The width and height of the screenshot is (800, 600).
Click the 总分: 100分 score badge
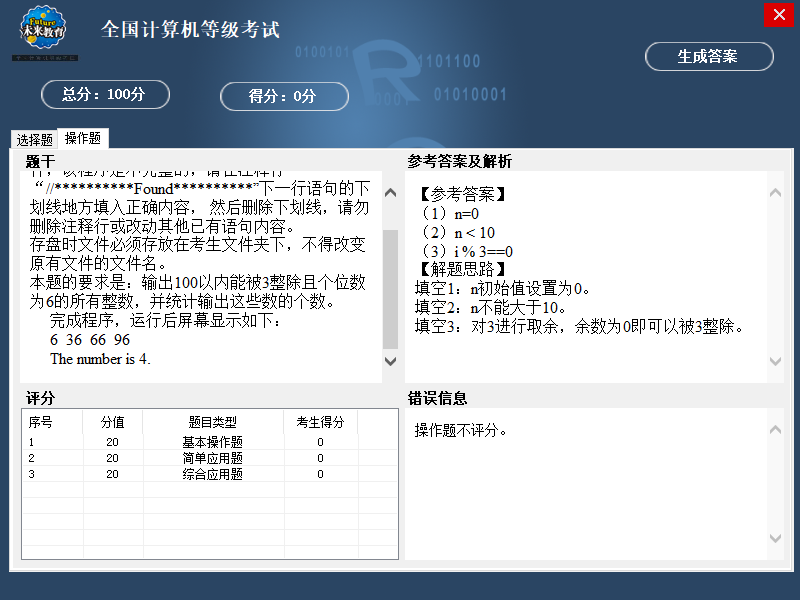point(105,95)
